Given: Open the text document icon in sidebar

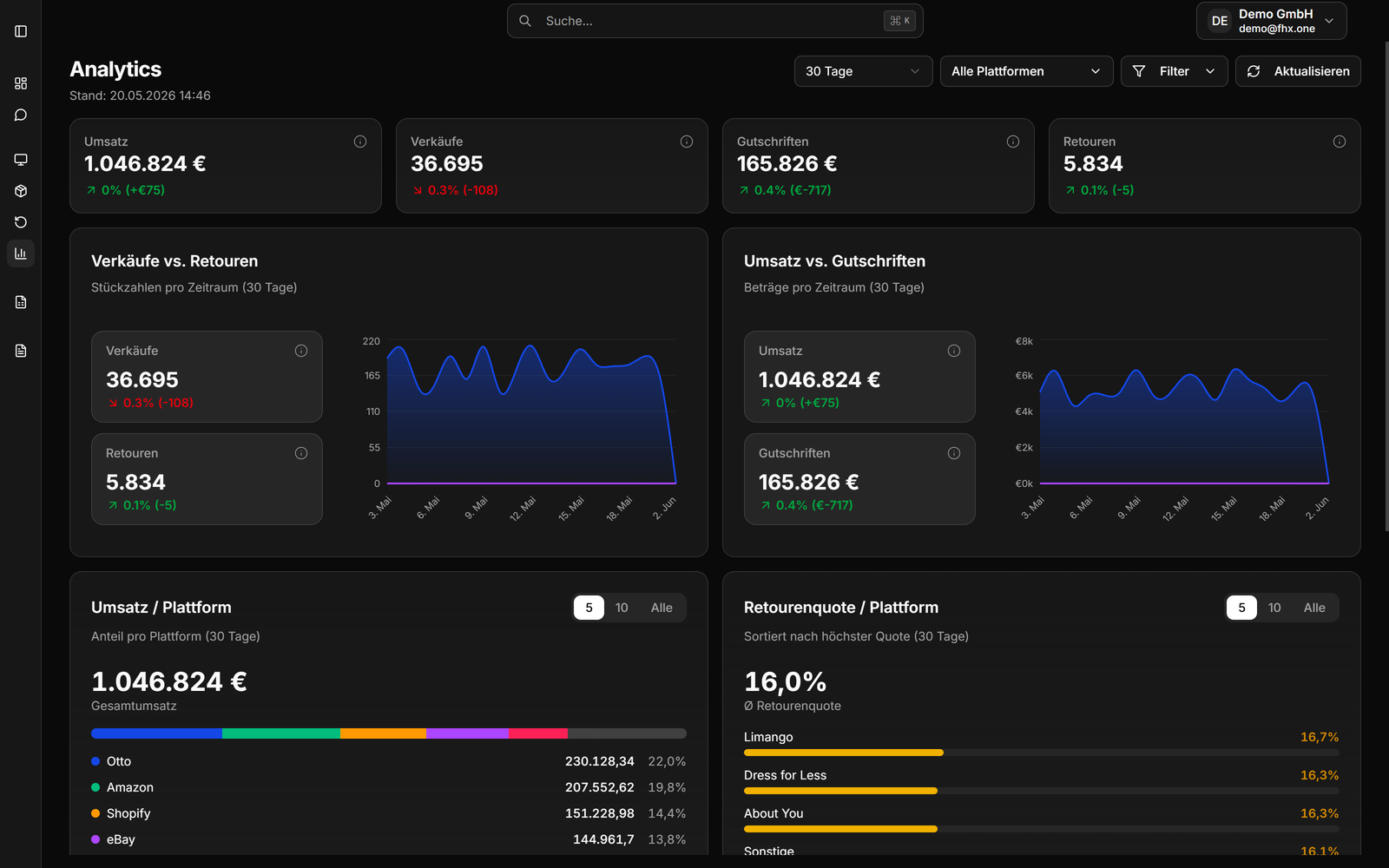Looking at the screenshot, I should 21,351.
